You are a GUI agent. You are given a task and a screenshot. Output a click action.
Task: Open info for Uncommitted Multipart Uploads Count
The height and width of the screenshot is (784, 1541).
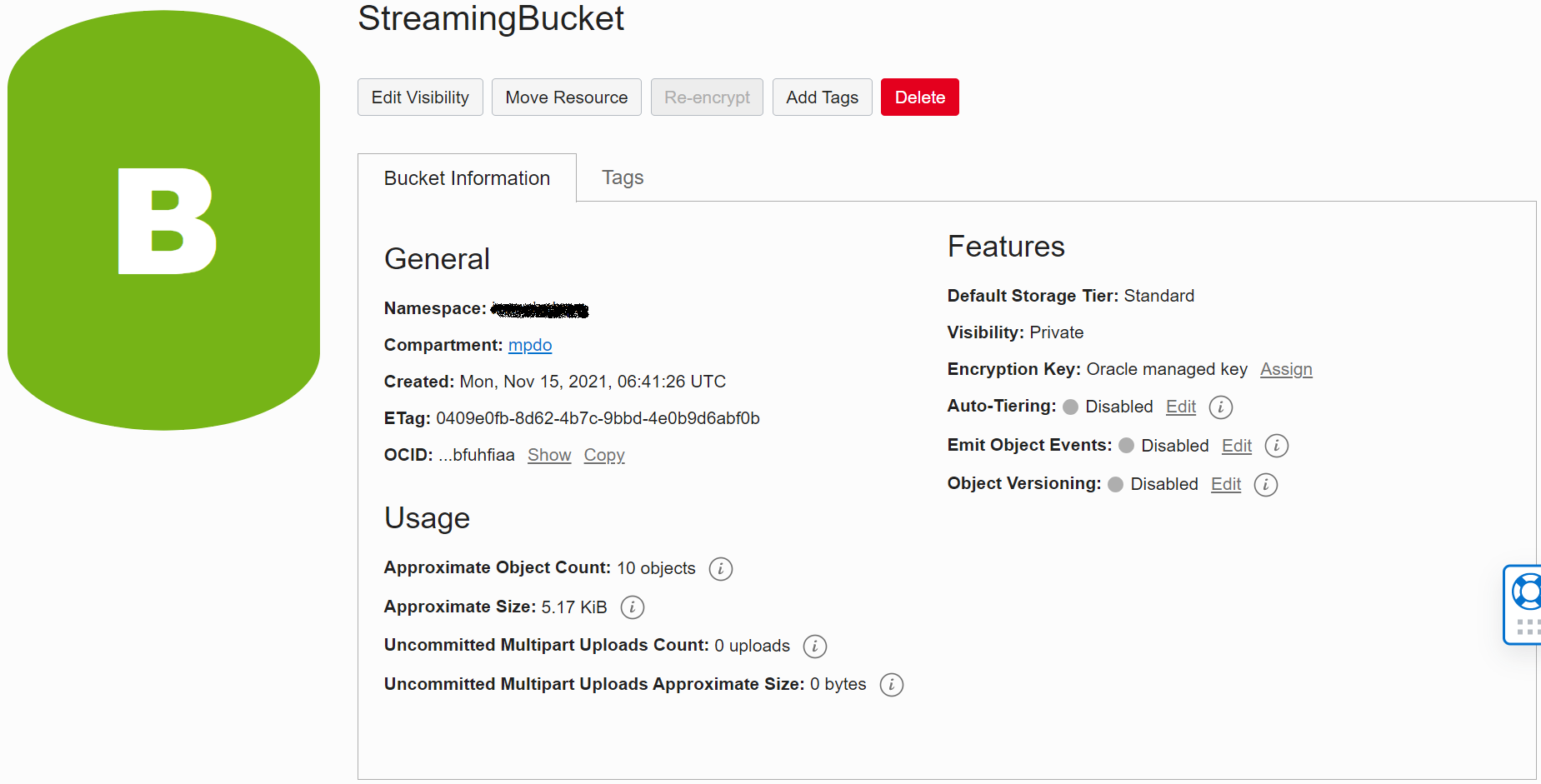coord(814,647)
